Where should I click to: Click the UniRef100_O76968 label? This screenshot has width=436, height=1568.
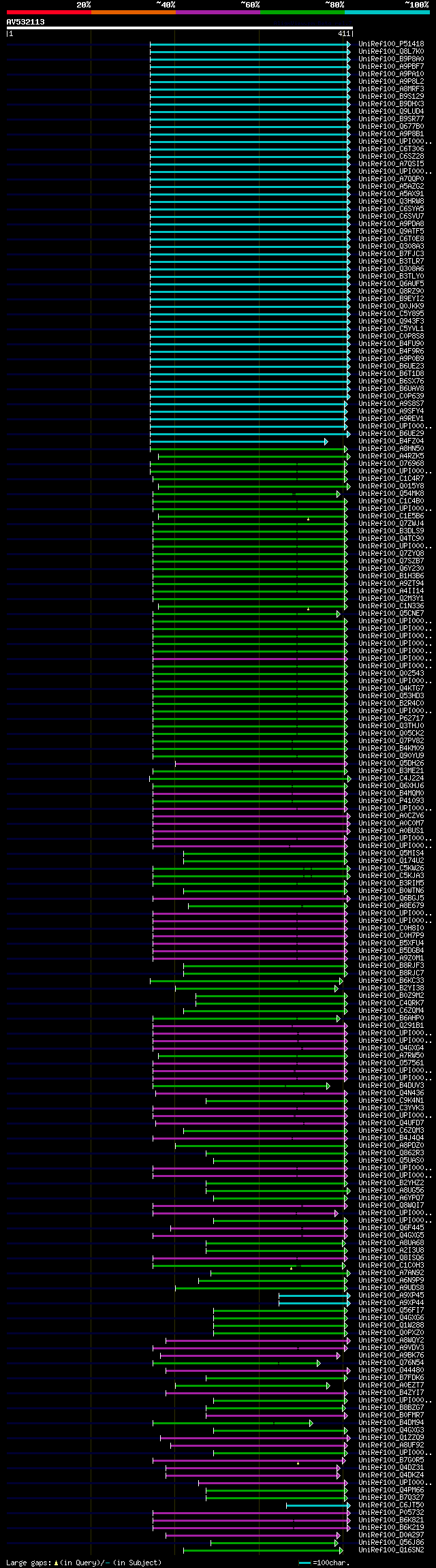pos(391,464)
